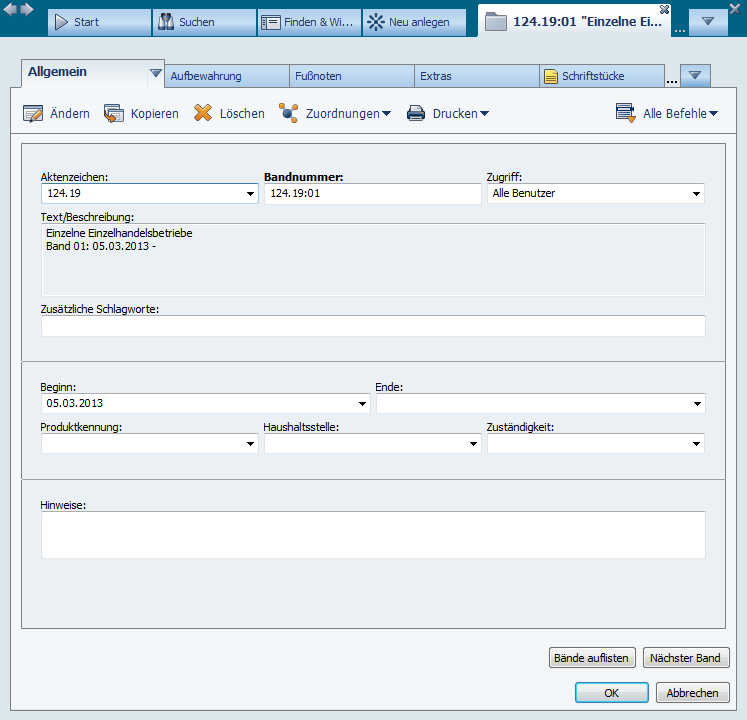Click the Nächster Band button
747x720 pixels.
686,658
